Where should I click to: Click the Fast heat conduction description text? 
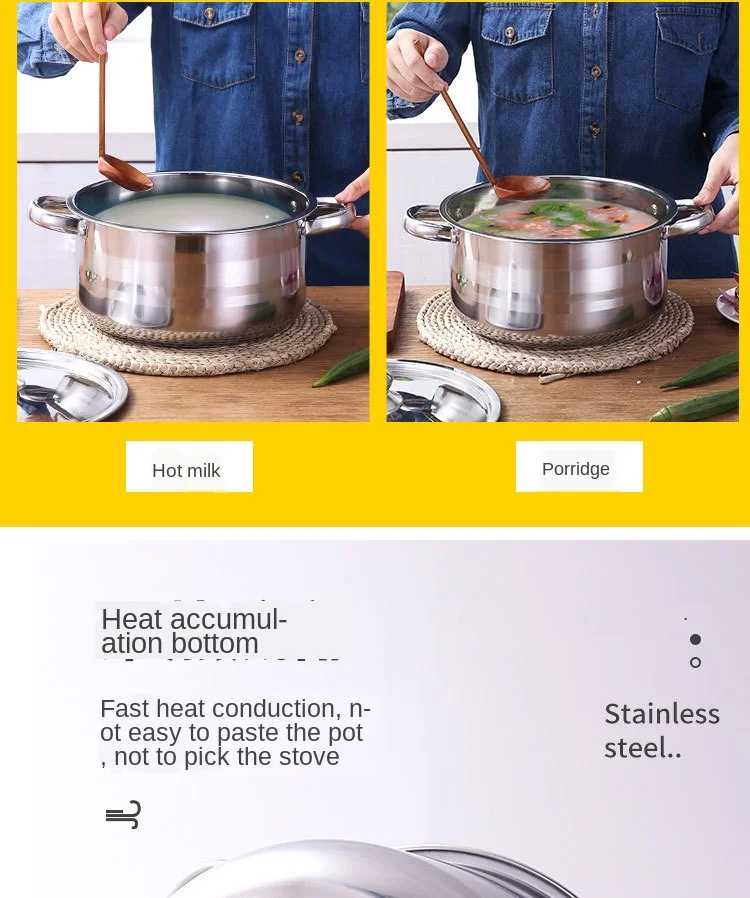coord(235,732)
